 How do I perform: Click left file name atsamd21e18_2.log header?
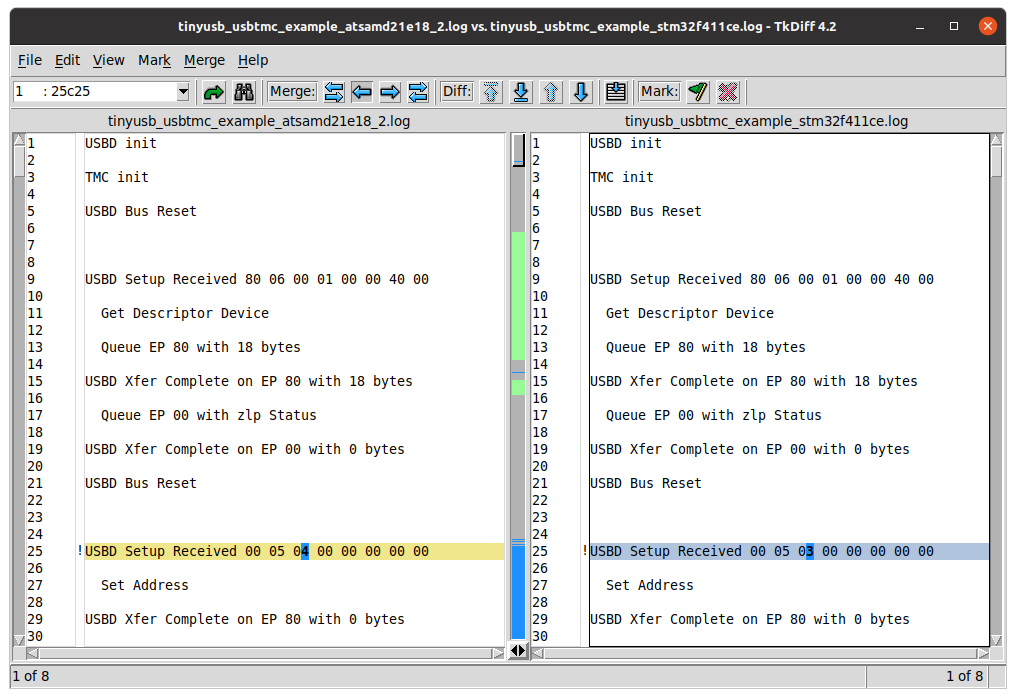pos(259,121)
